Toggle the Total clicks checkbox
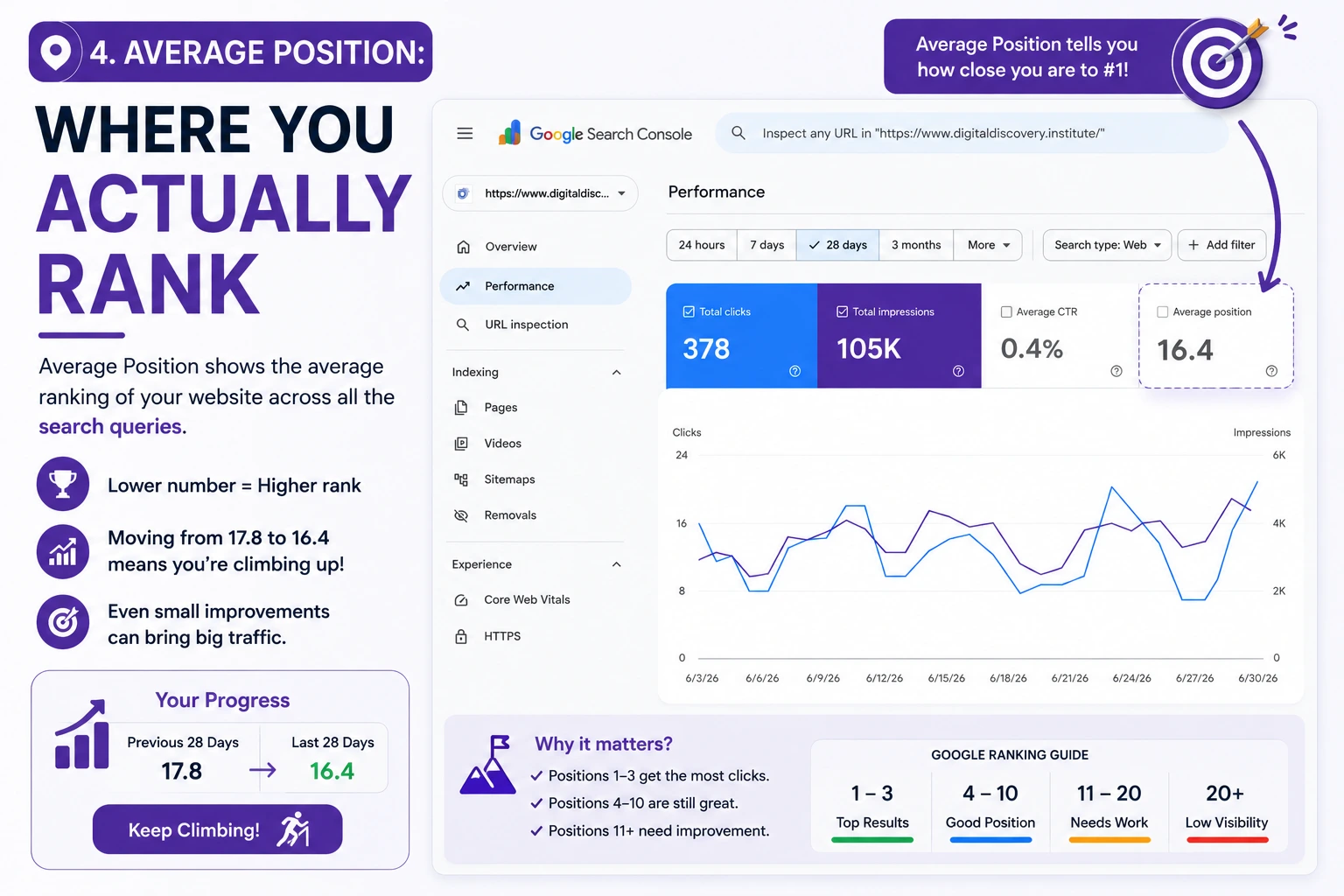The image size is (1344, 896). tap(689, 311)
